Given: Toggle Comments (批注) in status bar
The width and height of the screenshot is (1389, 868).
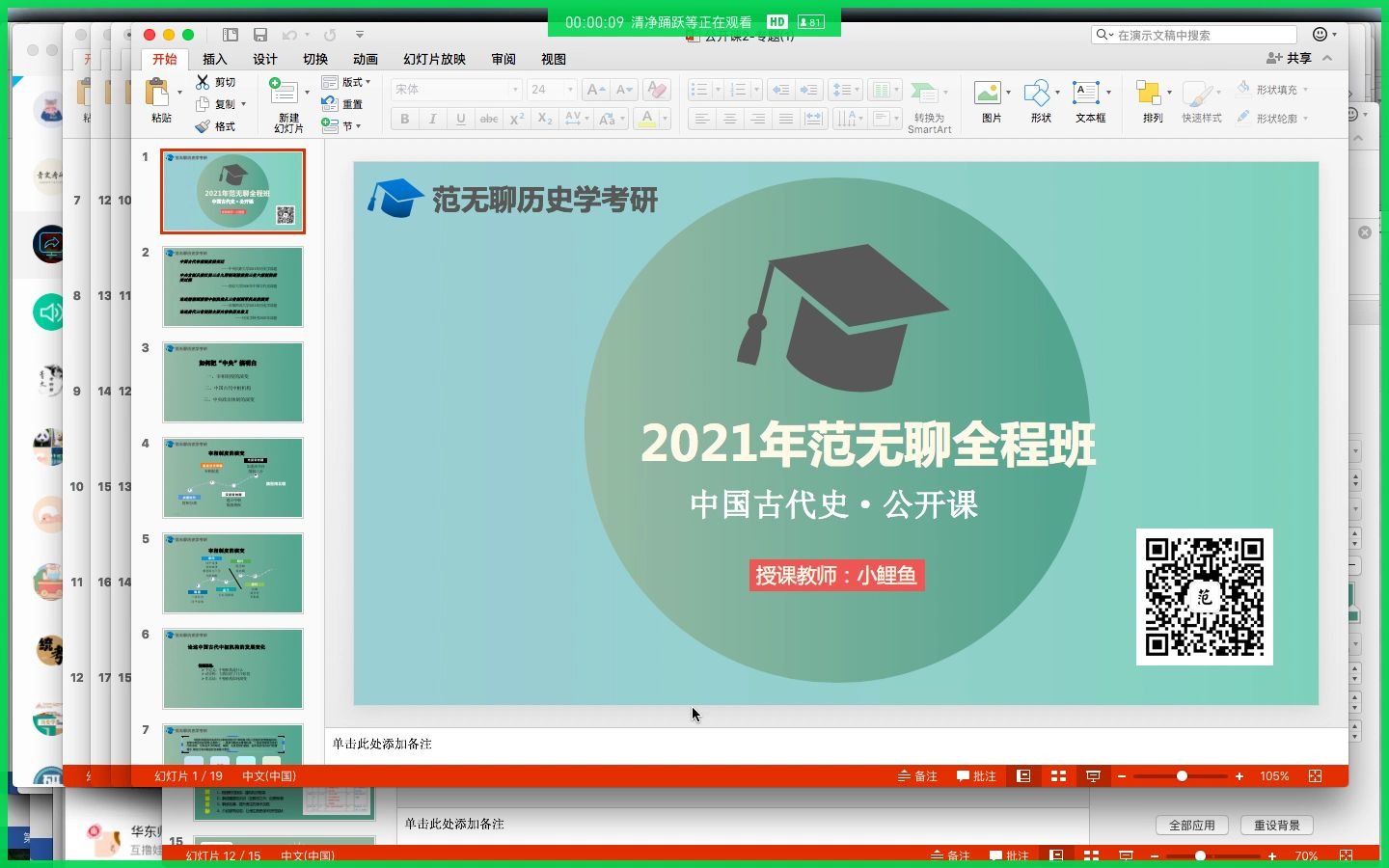Looking at the screenshot, I should click(976, 776).
